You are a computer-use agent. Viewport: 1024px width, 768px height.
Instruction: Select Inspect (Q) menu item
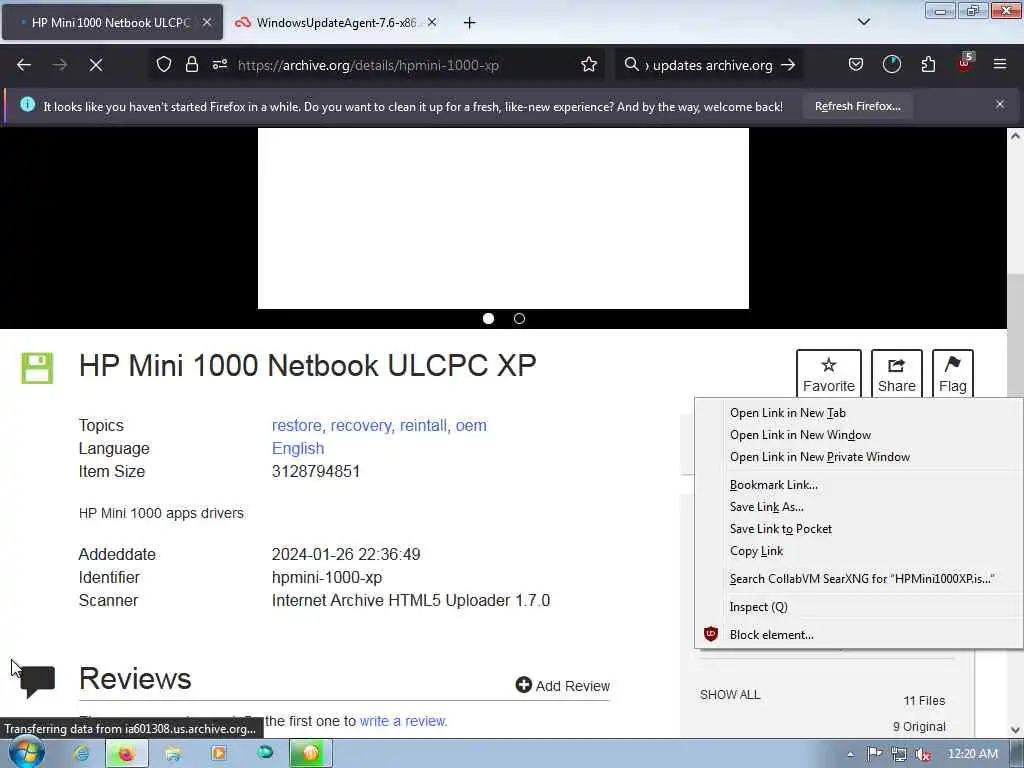(859, 607)
